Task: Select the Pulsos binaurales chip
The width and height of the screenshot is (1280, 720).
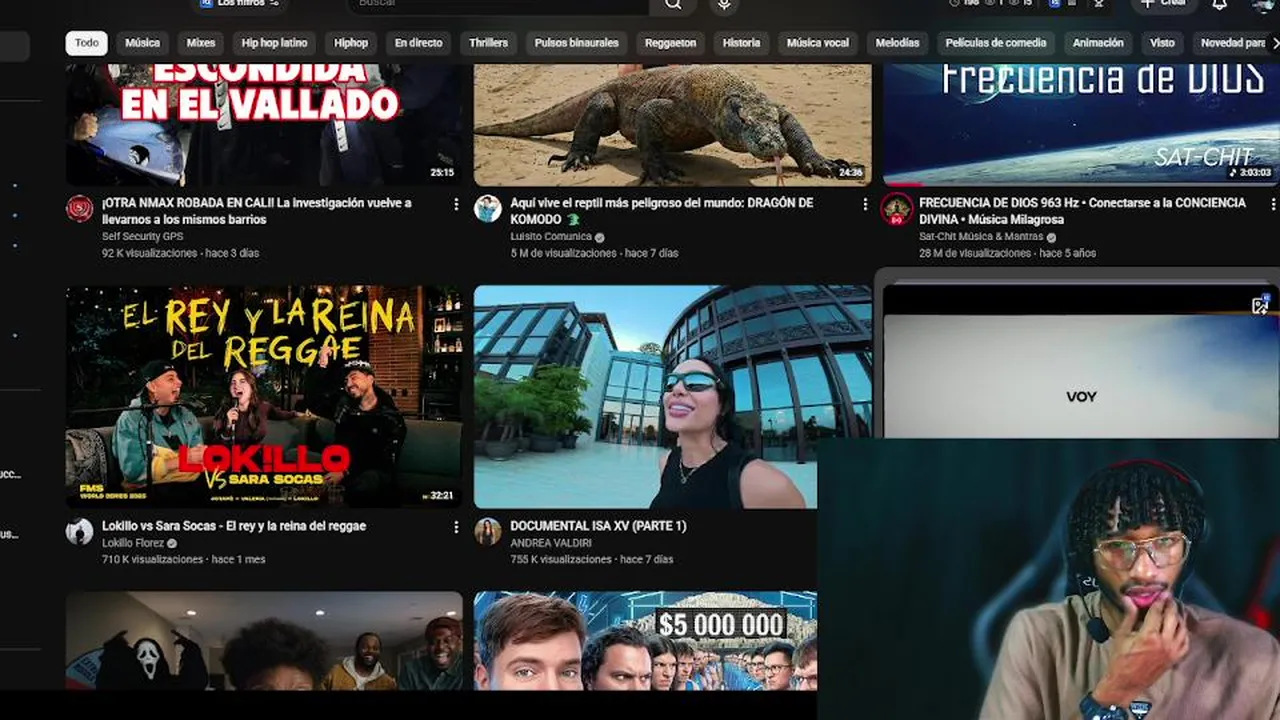Action: tap(576, 43)
